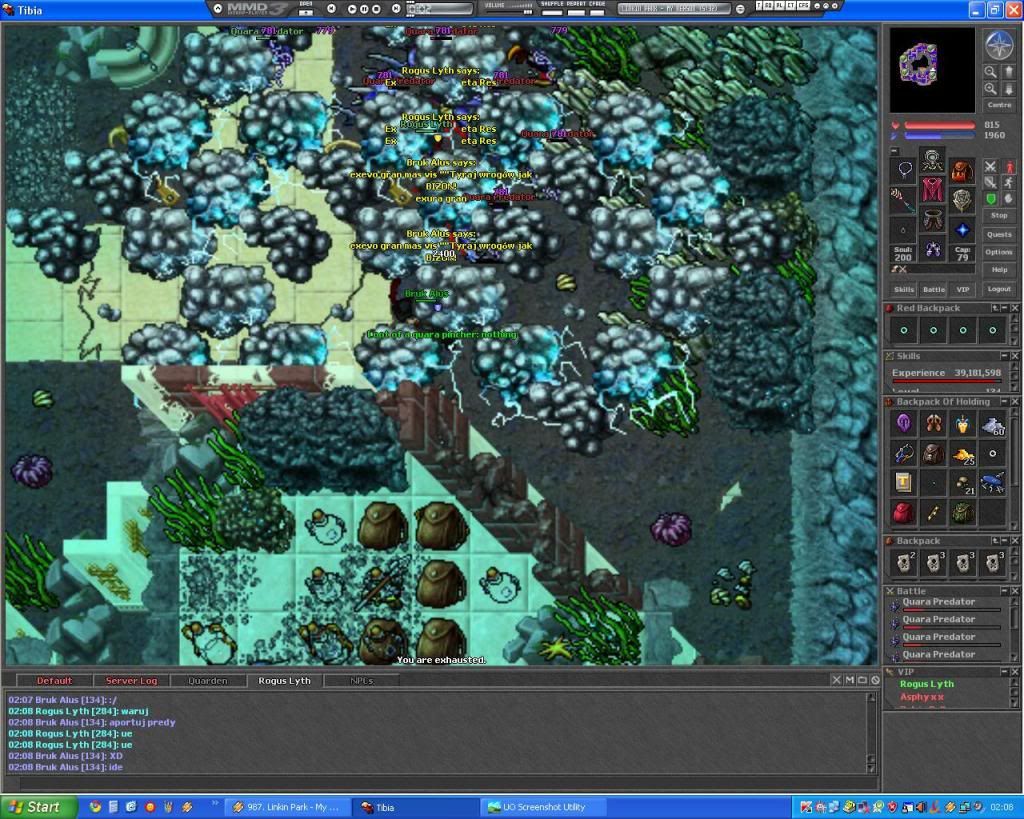1024x819 pixels.
Task: Minimize the Red Backpack container
Action: click(1004, 308)
